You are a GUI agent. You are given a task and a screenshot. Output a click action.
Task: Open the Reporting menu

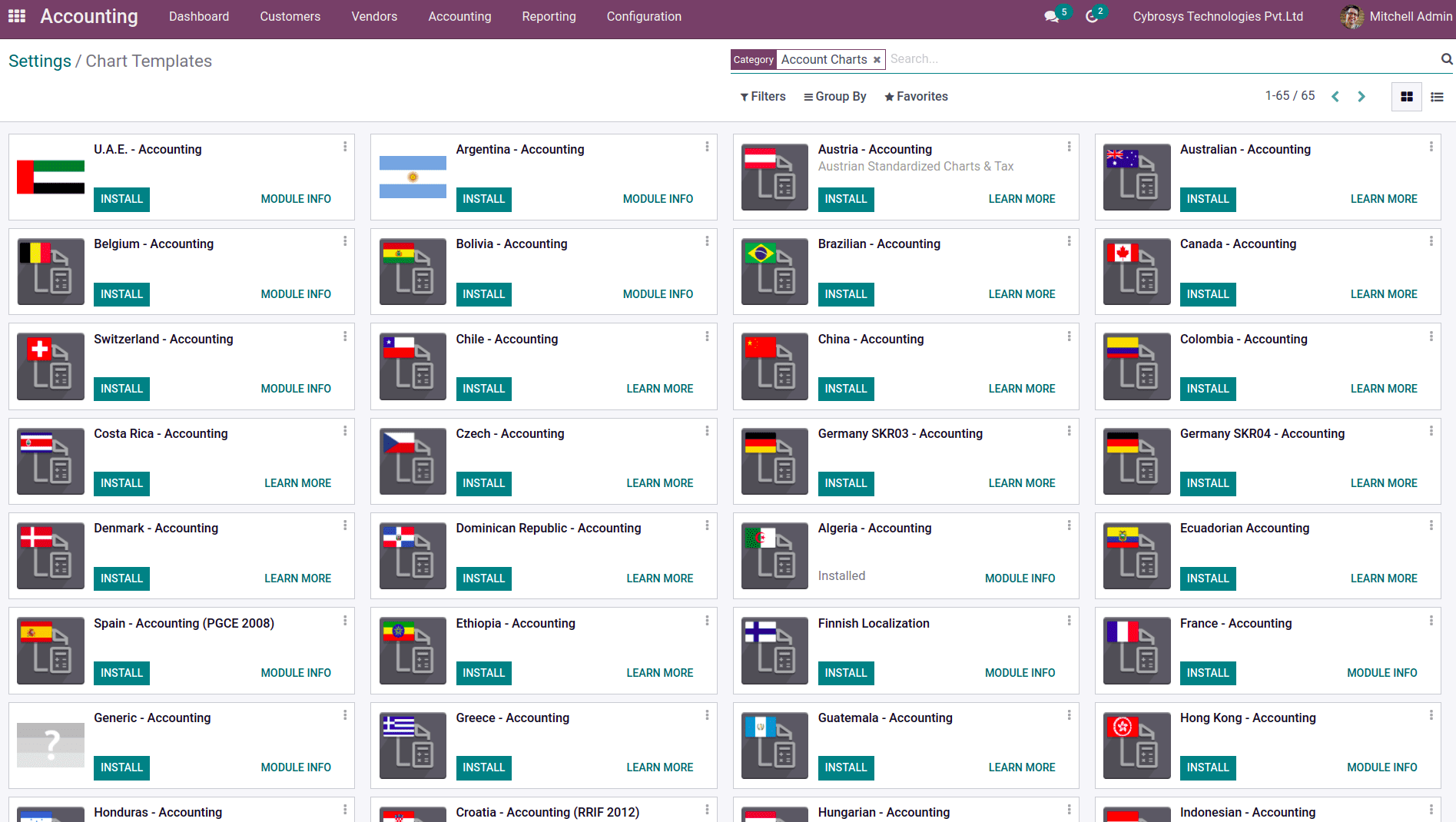549,16
